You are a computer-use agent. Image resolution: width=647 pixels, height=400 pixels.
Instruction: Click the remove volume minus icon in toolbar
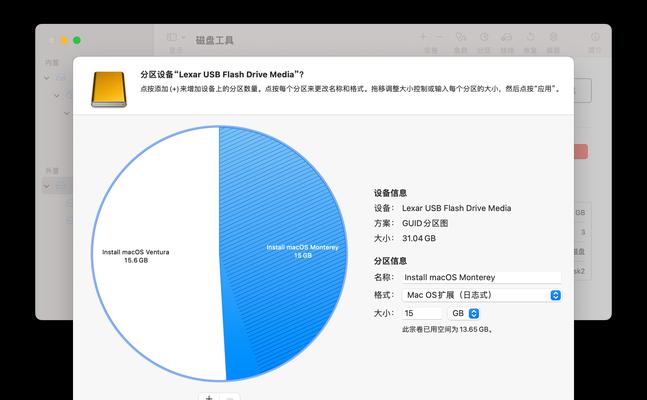point(439,37)
